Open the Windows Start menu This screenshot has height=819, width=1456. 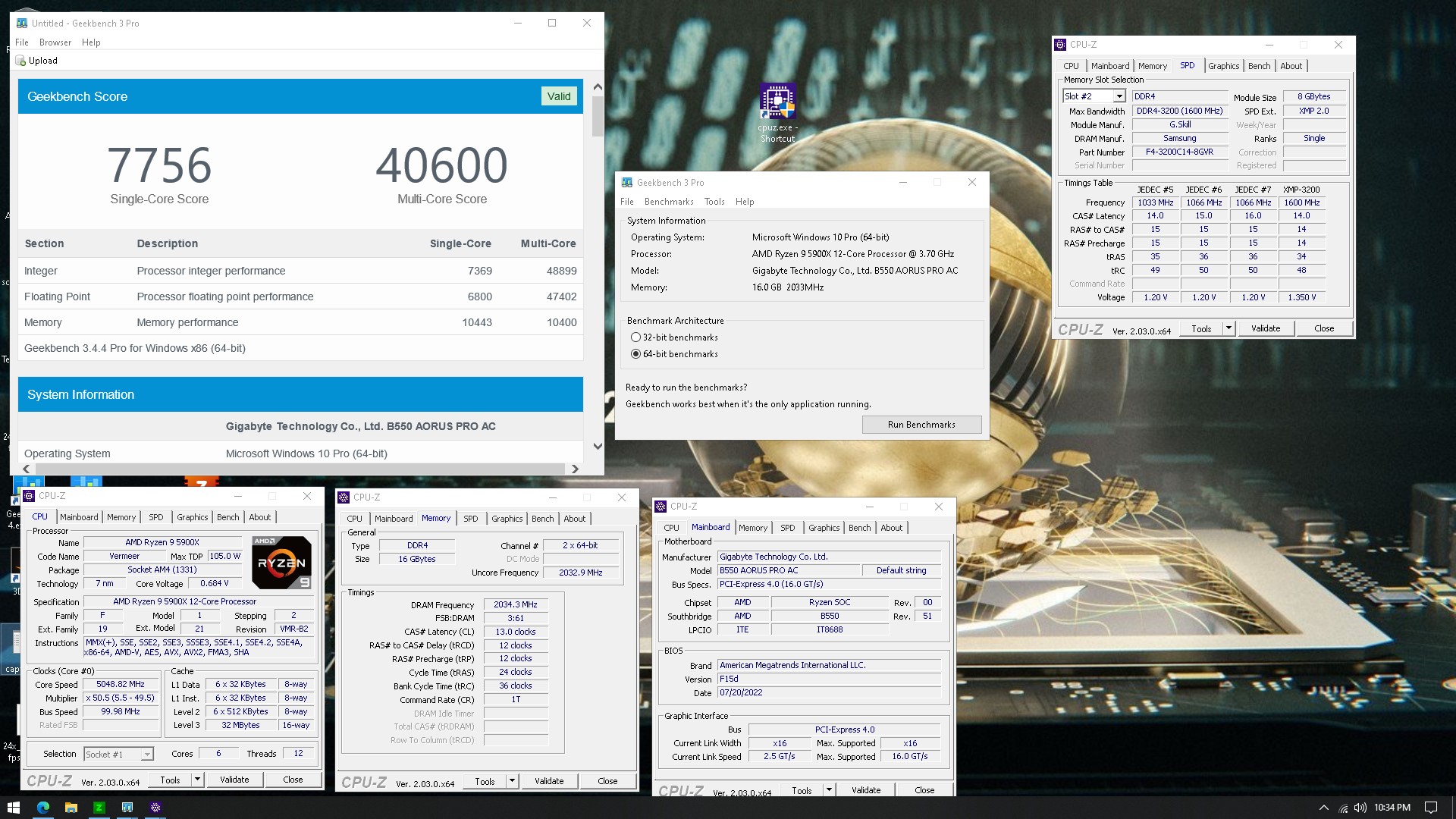coord(13,808)
